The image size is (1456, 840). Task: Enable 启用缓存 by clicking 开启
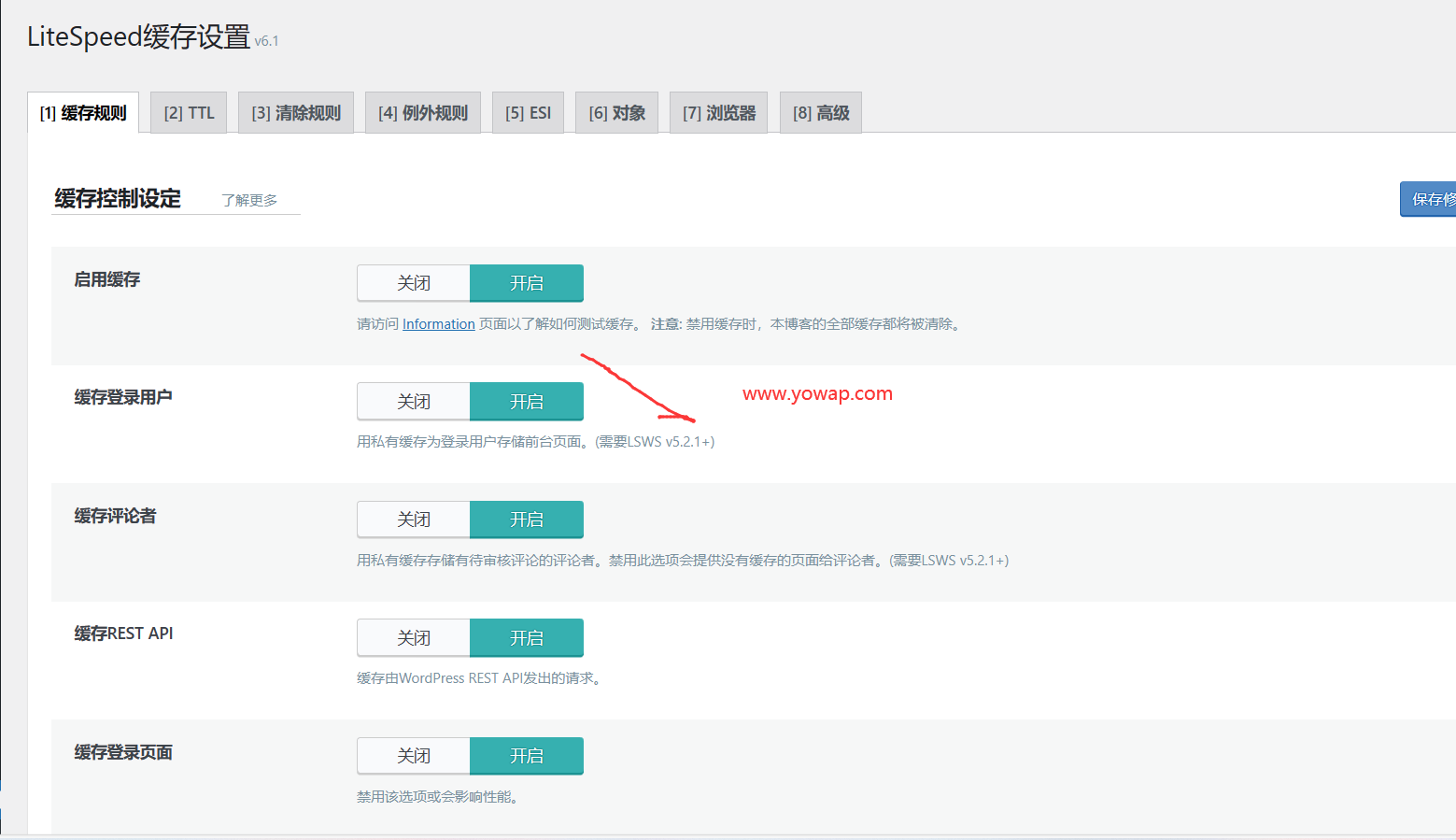(x=527, y=282)
